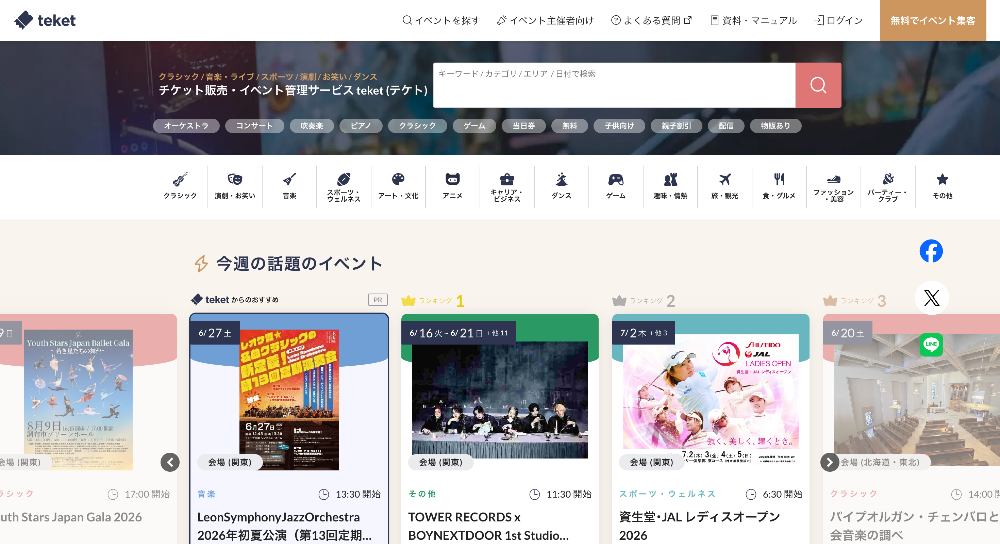Open the 音楽 guitar category
The width and height of the screenshot is (1000, 544).
point(290,186)
